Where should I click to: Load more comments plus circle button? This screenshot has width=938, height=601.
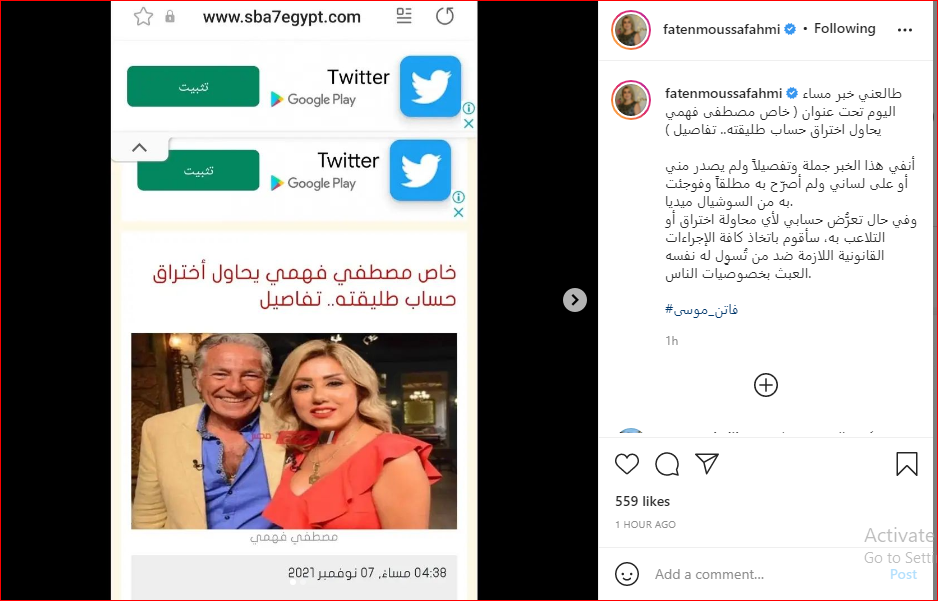click(766, 385)
